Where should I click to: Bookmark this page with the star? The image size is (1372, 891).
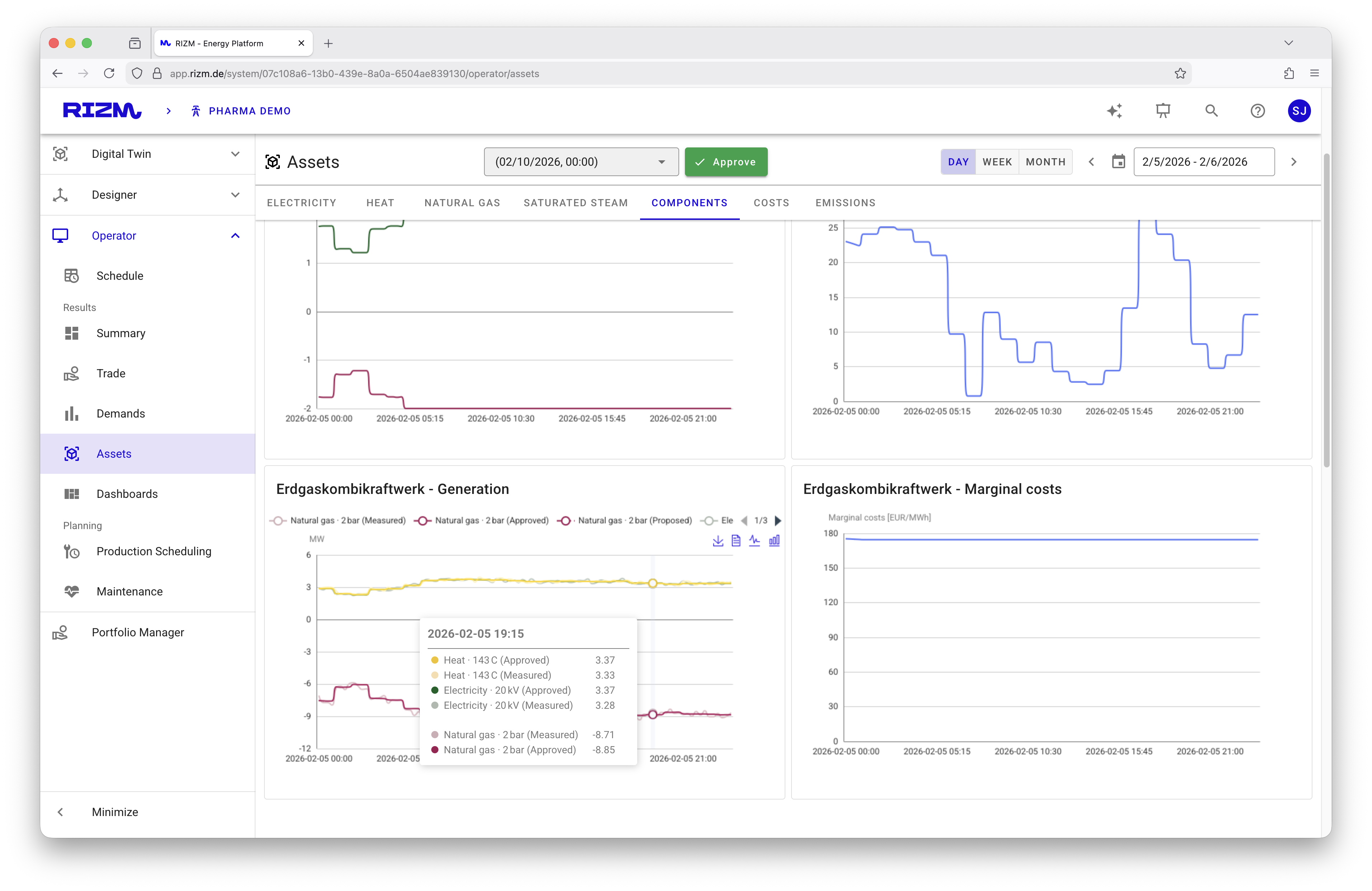(1180, 73)
